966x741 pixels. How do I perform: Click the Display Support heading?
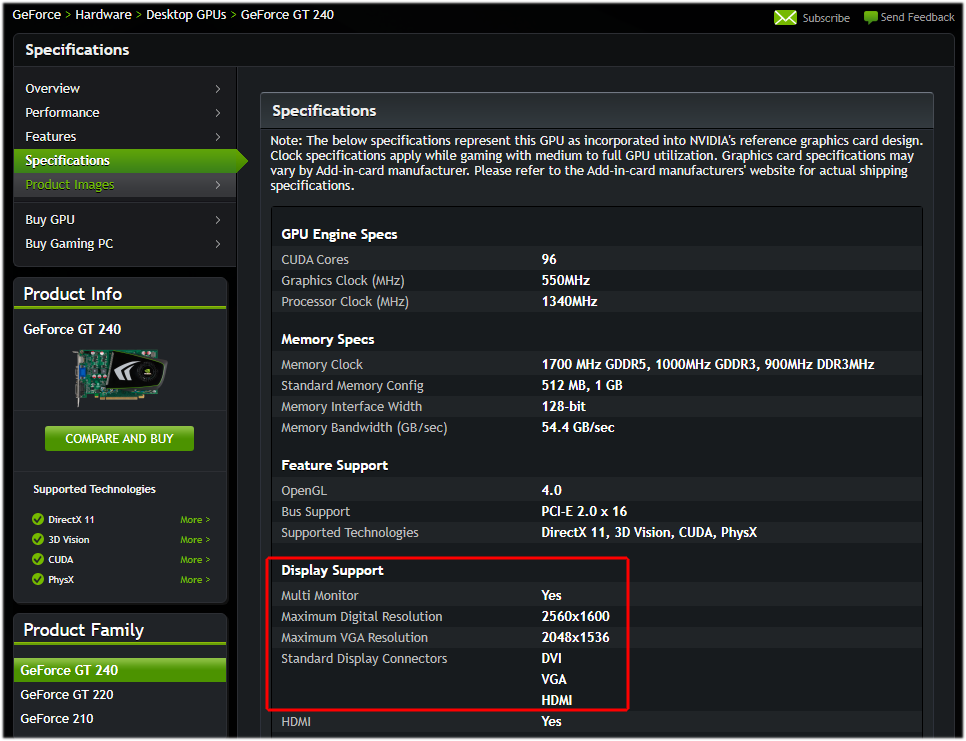click(x=333, y=570)
